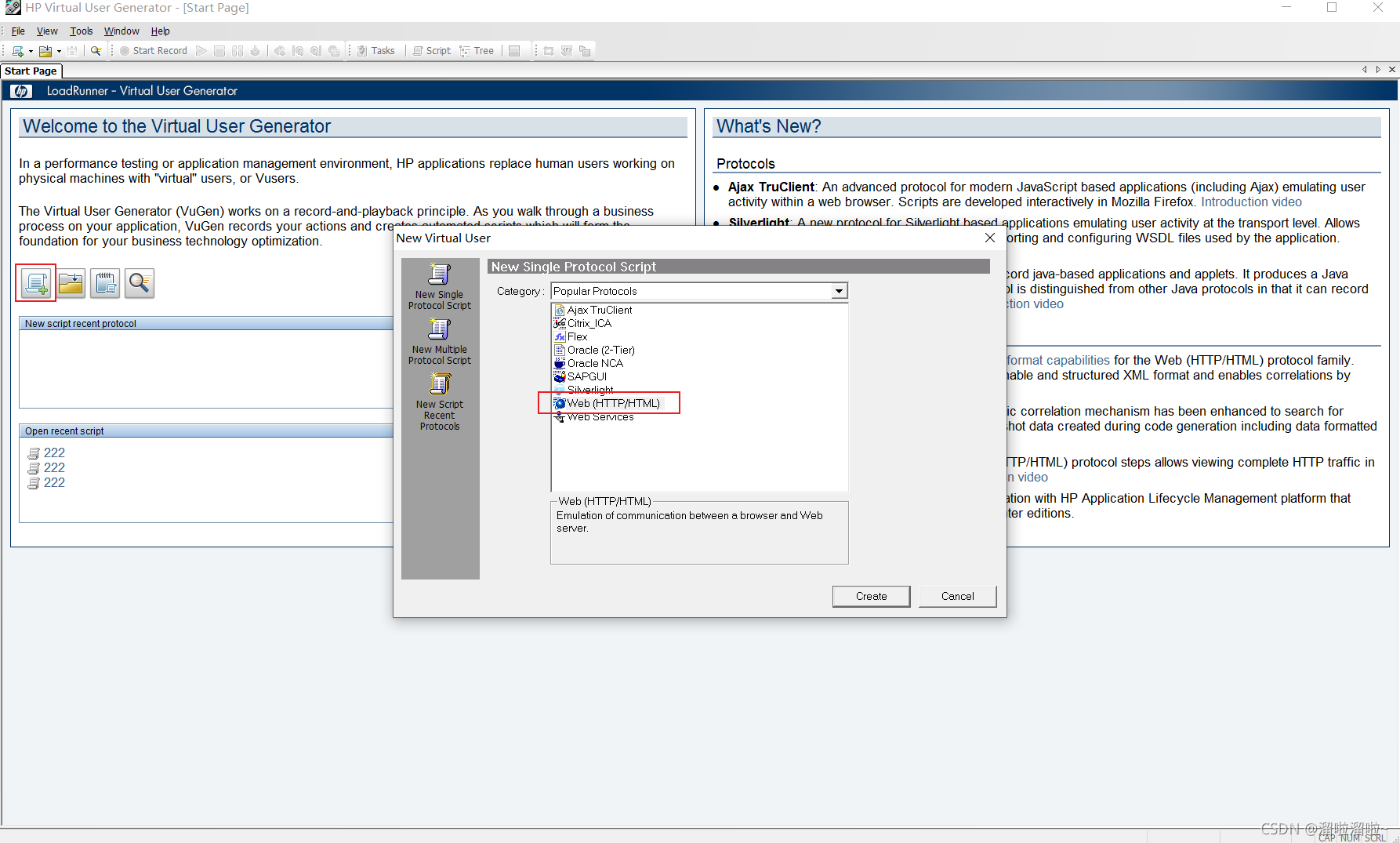
Task: Select Web (HTTP/HTML) protocol
Action: pos(608,404)
